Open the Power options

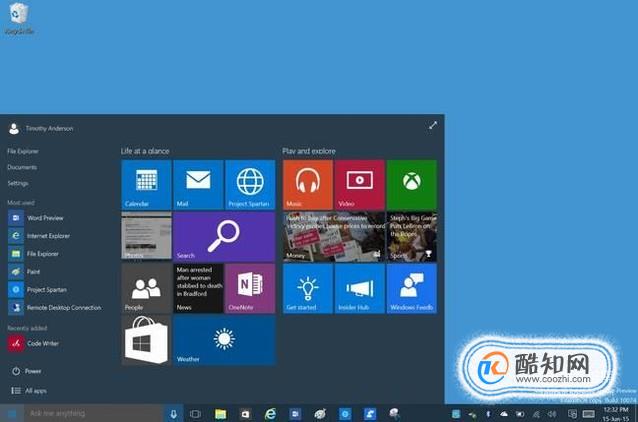[x=26, y=371]
